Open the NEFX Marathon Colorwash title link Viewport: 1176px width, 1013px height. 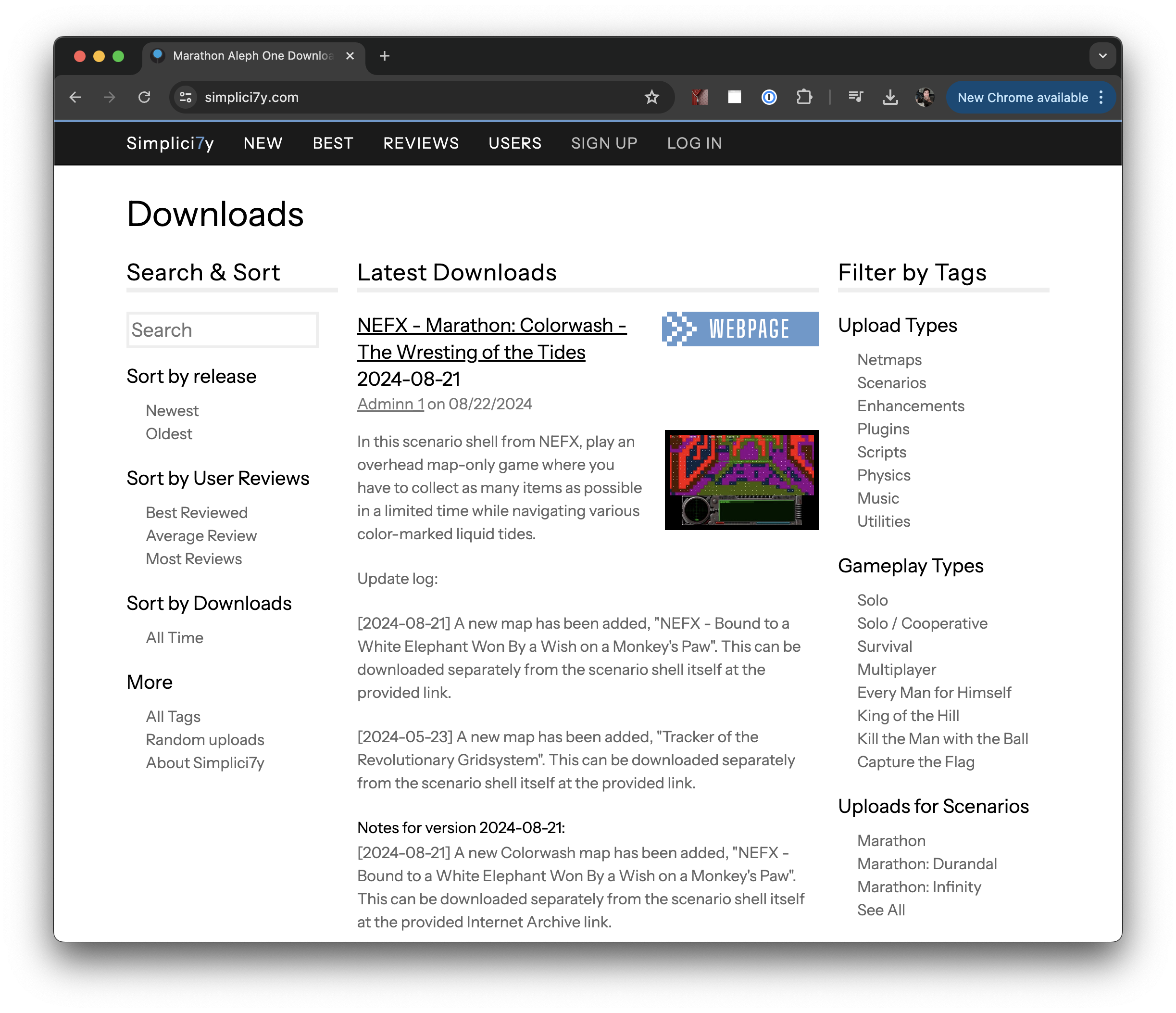[x=491, y=339]
